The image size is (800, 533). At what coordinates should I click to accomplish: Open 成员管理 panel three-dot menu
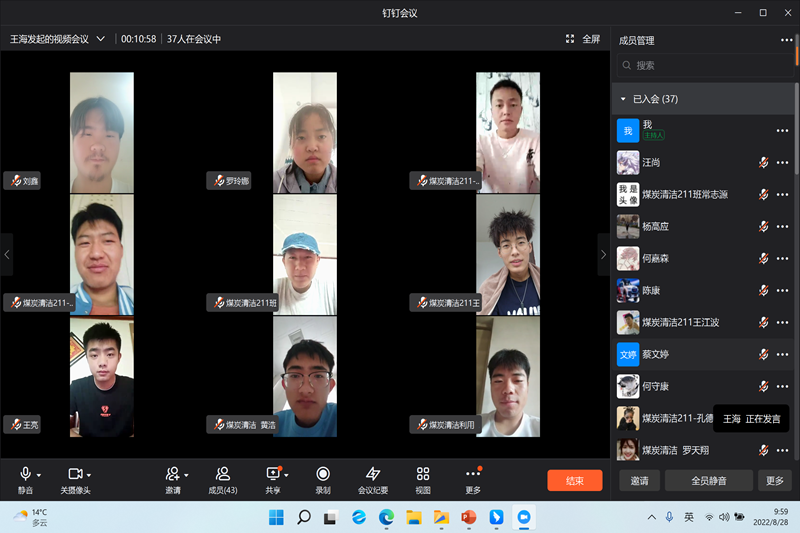786,40
